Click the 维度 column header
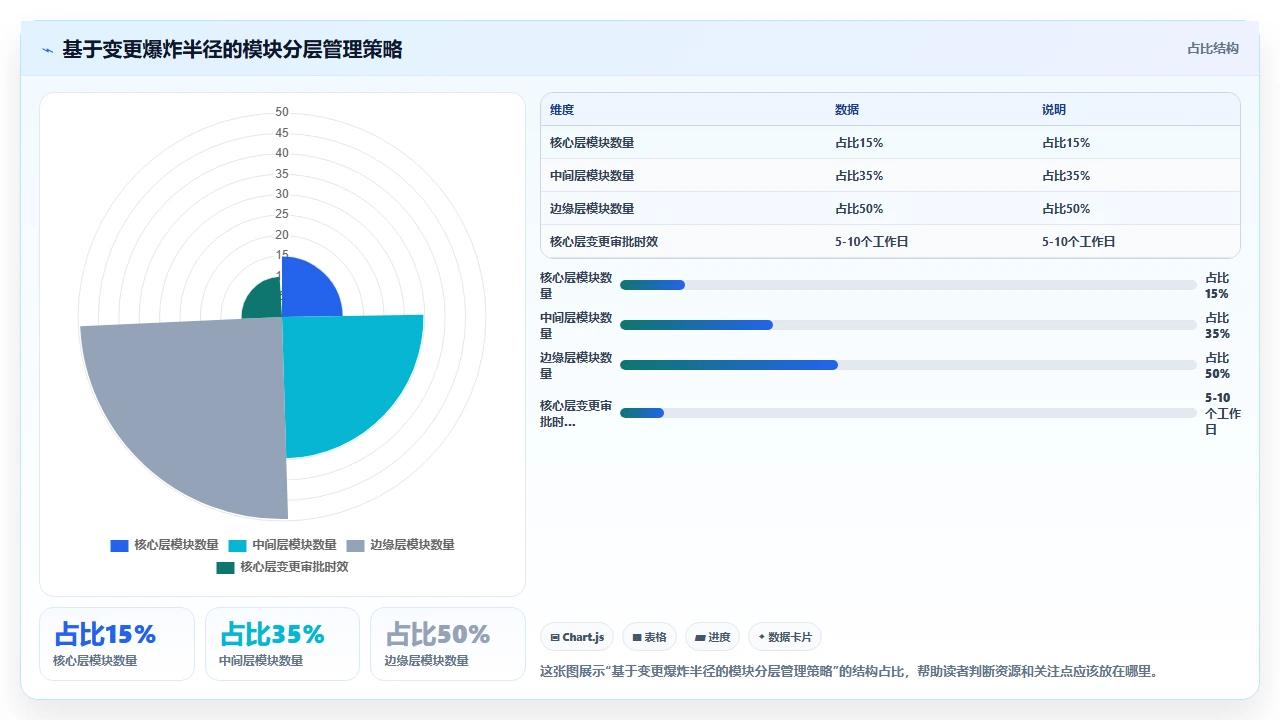1280x720 pixels. tap(562, 110)
